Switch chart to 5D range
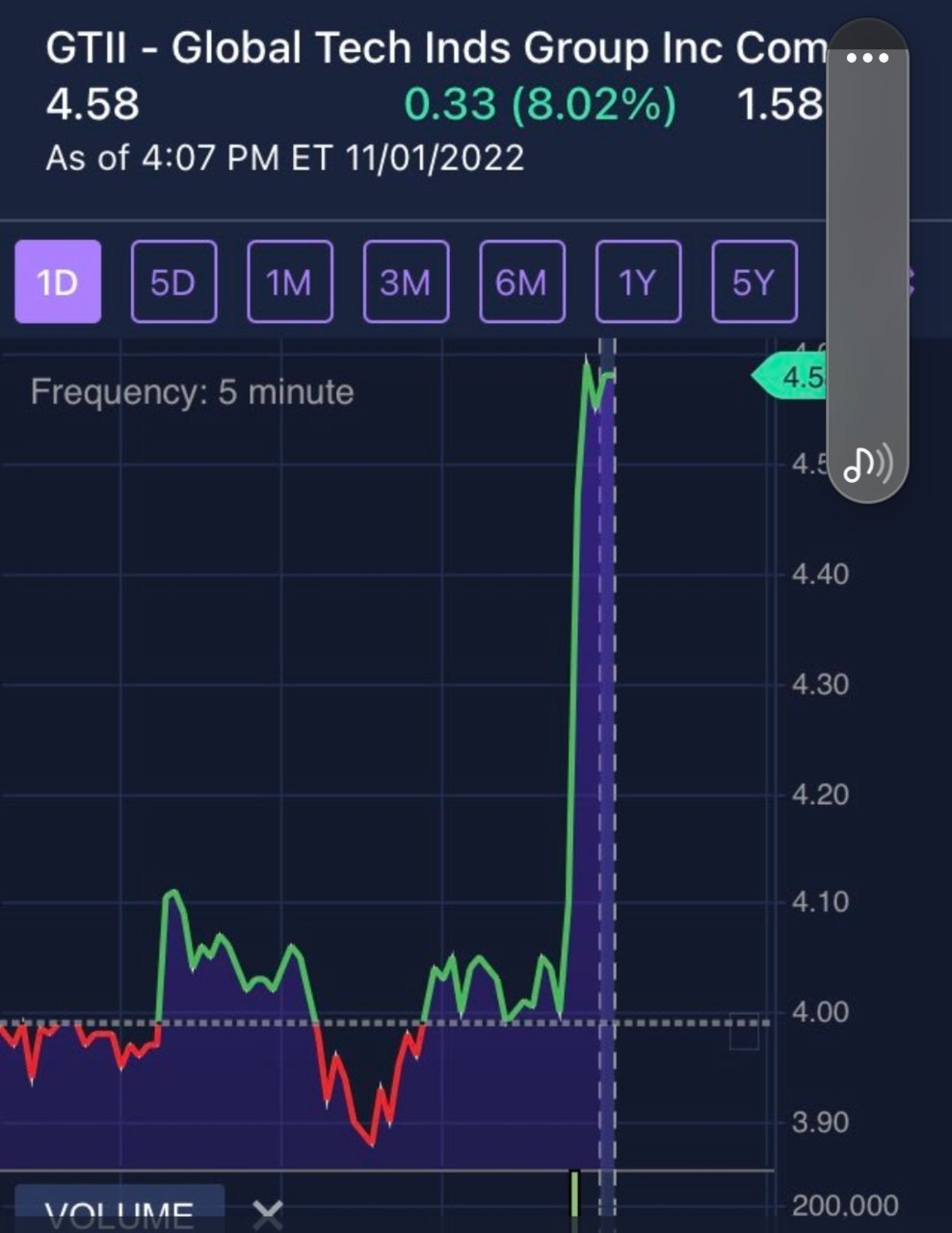This screenshot has width=952, height=1233. click(173, 281)
